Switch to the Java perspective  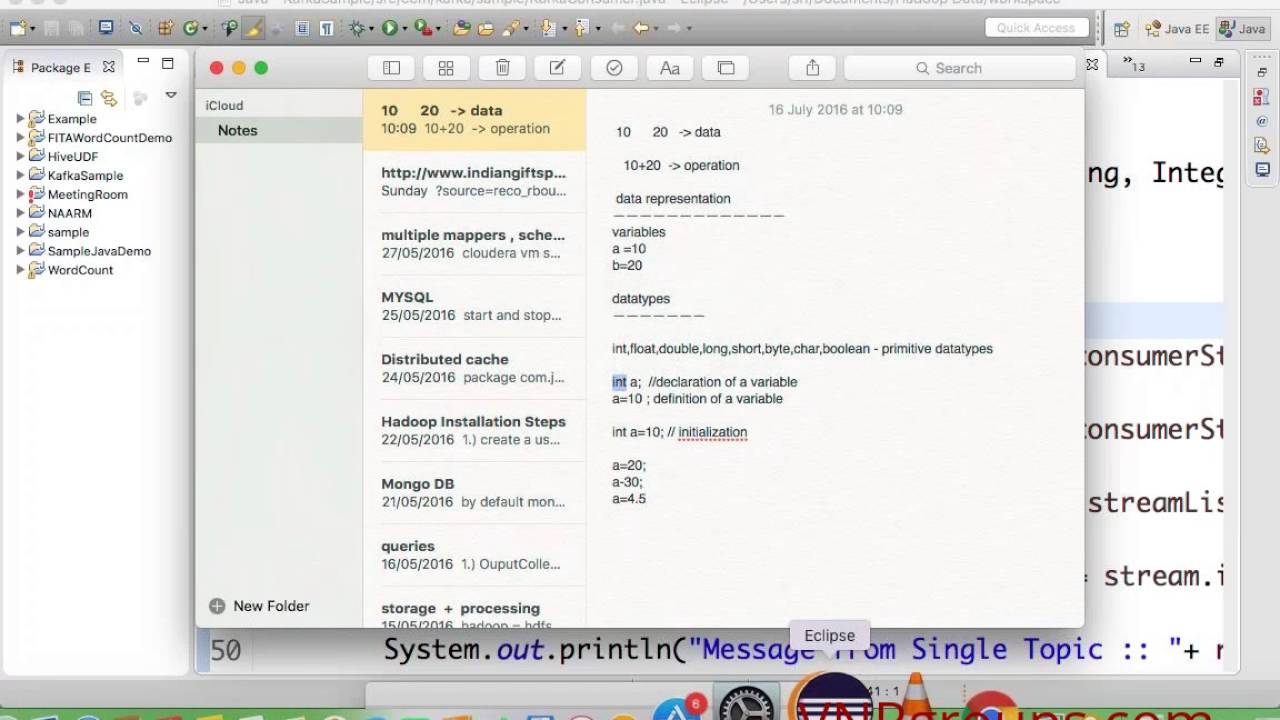click(1241, 29)
